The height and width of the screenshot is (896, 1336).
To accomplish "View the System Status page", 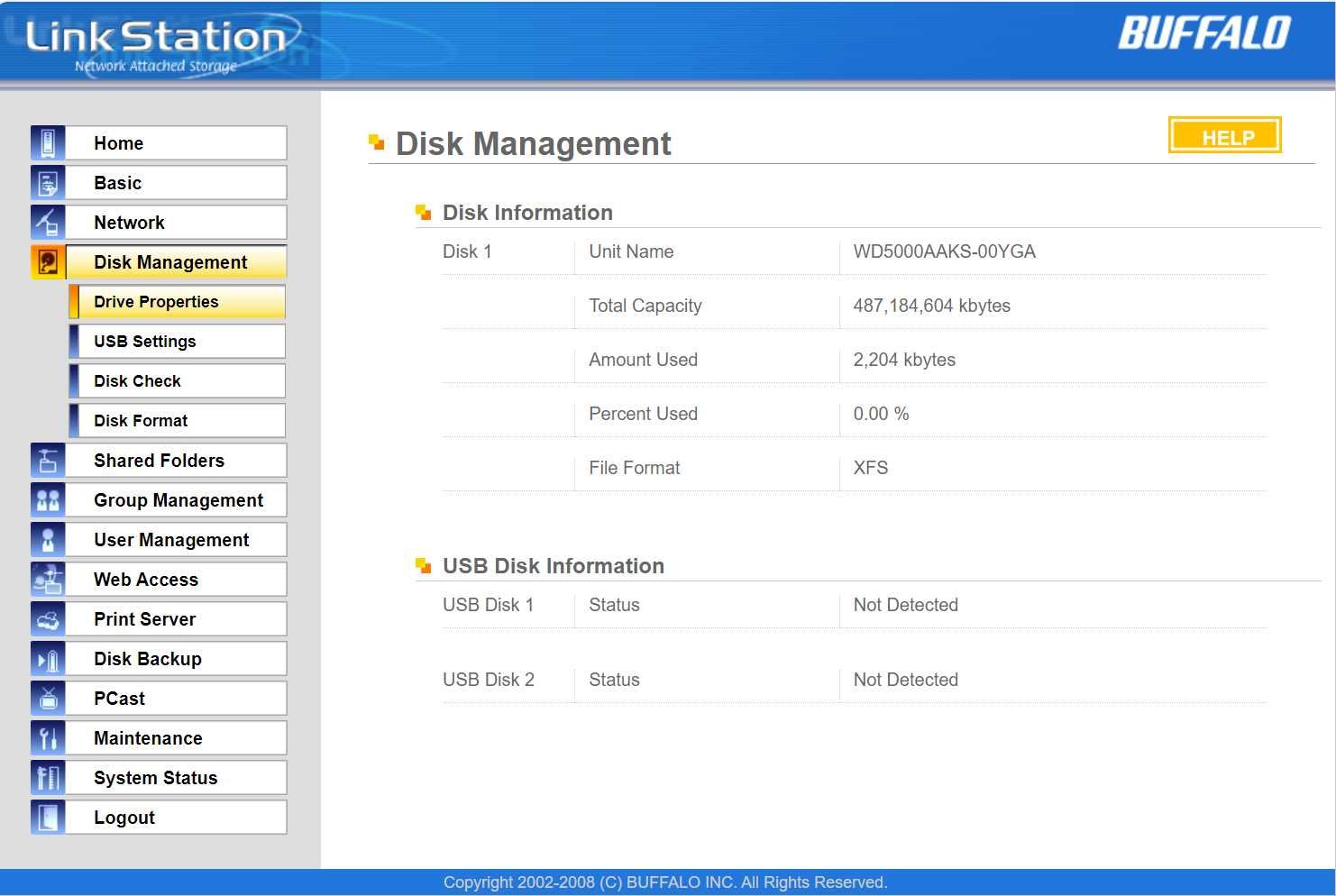I will (x=177, y=778).
